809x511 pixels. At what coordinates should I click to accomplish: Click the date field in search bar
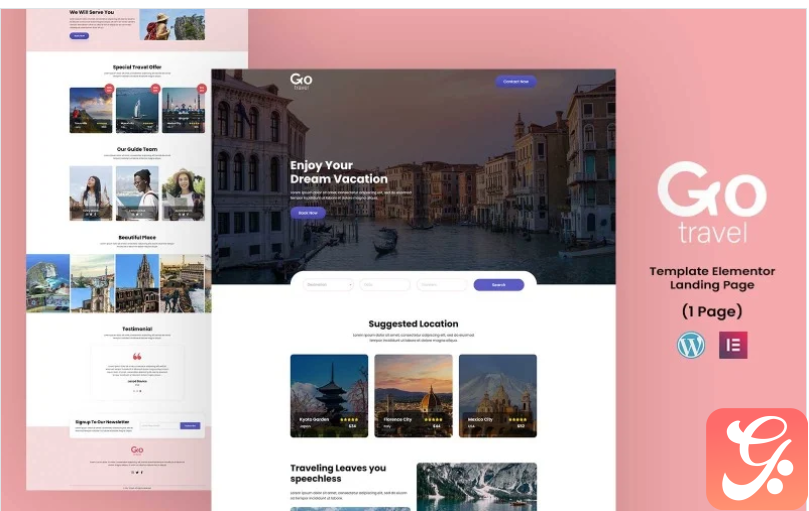(385, 285)
